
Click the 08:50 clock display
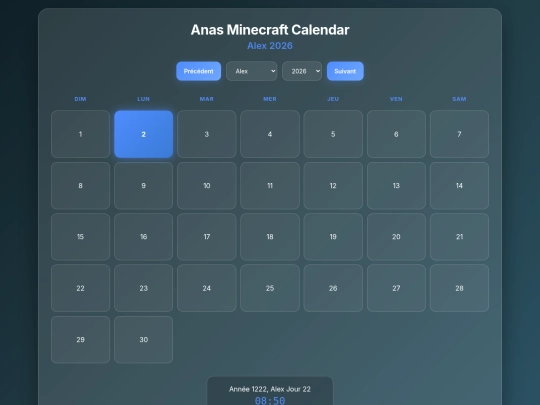tap(270, 401)
